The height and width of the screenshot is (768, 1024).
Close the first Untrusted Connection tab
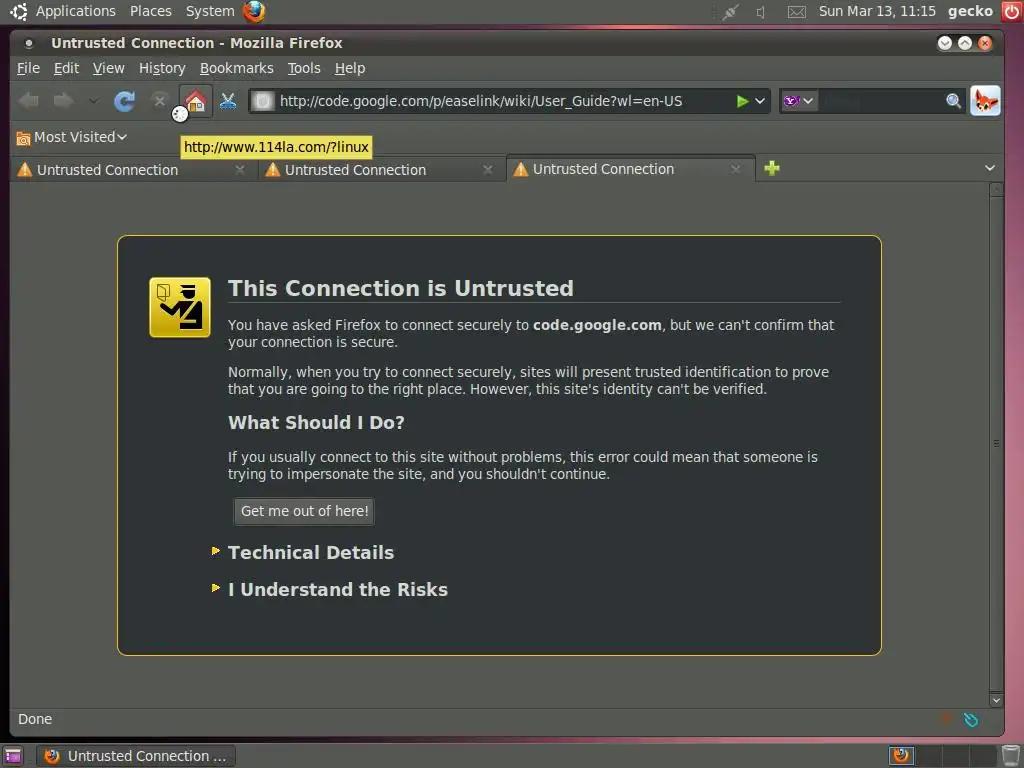pos(240,170)
